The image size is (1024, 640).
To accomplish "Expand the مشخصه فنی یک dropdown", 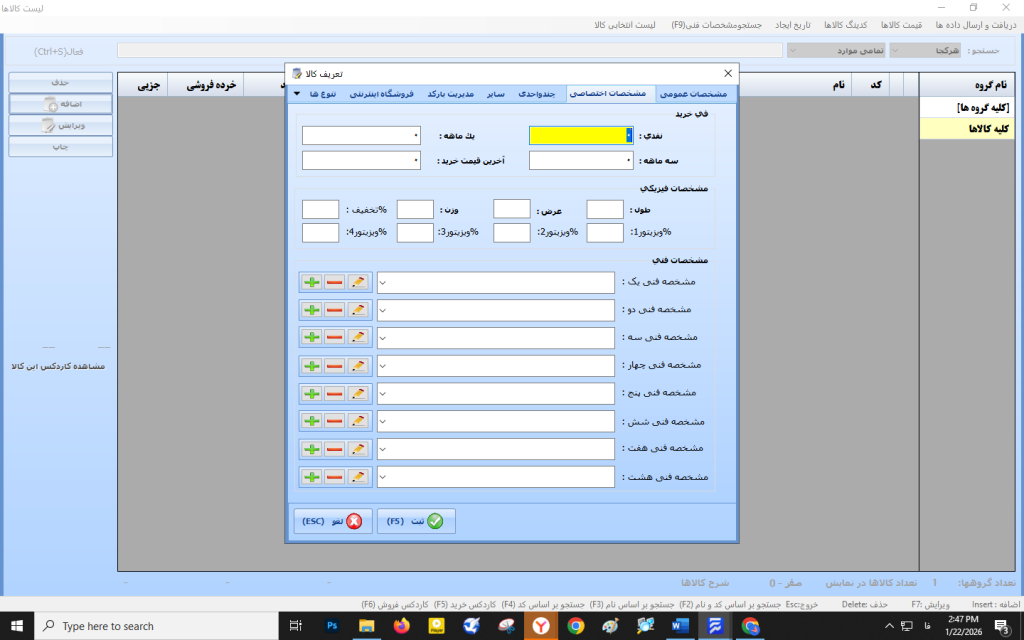I will coord(384,283).
